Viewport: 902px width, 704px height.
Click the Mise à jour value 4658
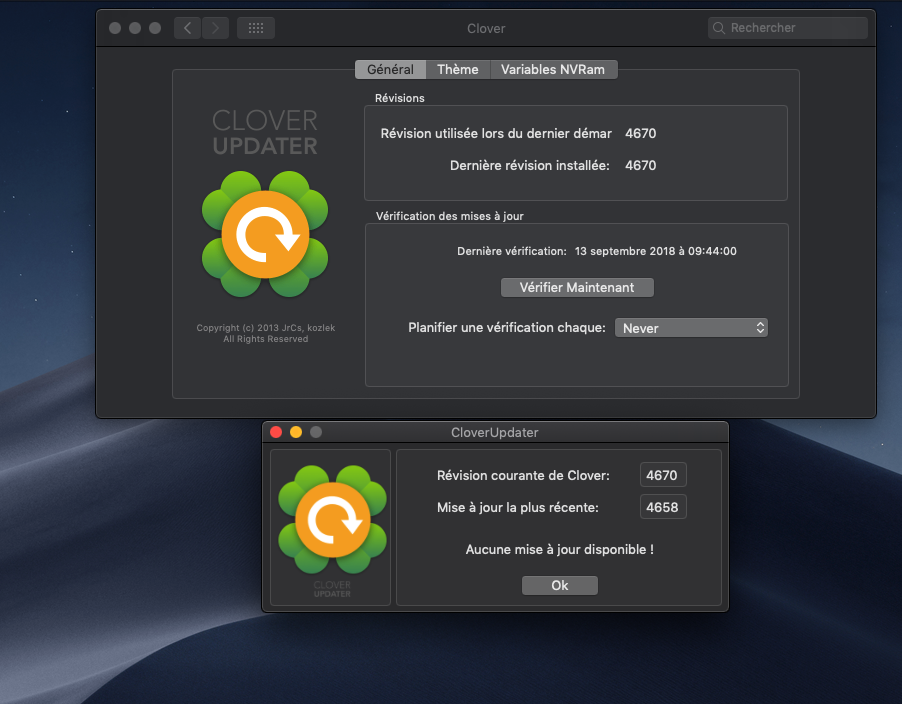click(x=662, y=507)
